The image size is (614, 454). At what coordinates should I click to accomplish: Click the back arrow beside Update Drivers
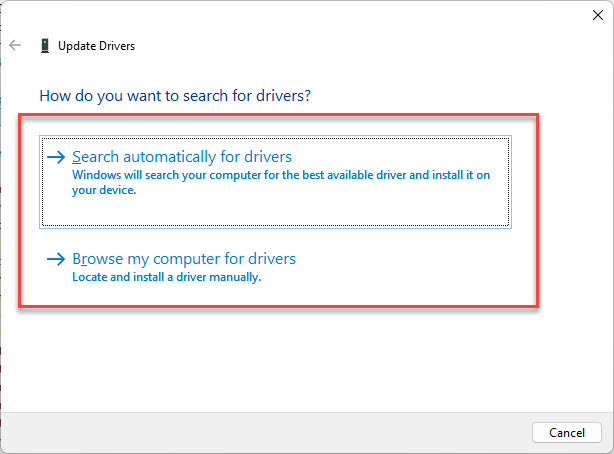[x=15, y=46]
